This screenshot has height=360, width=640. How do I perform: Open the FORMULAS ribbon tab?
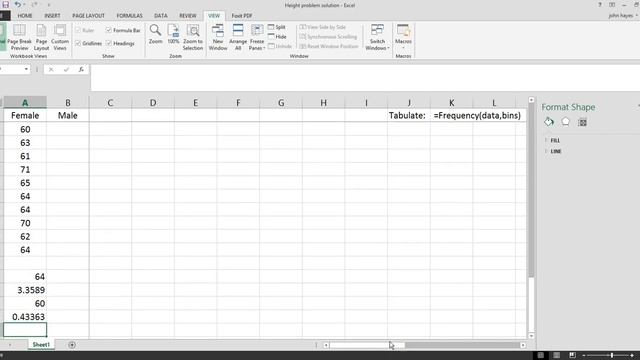(x=129, y=16)
